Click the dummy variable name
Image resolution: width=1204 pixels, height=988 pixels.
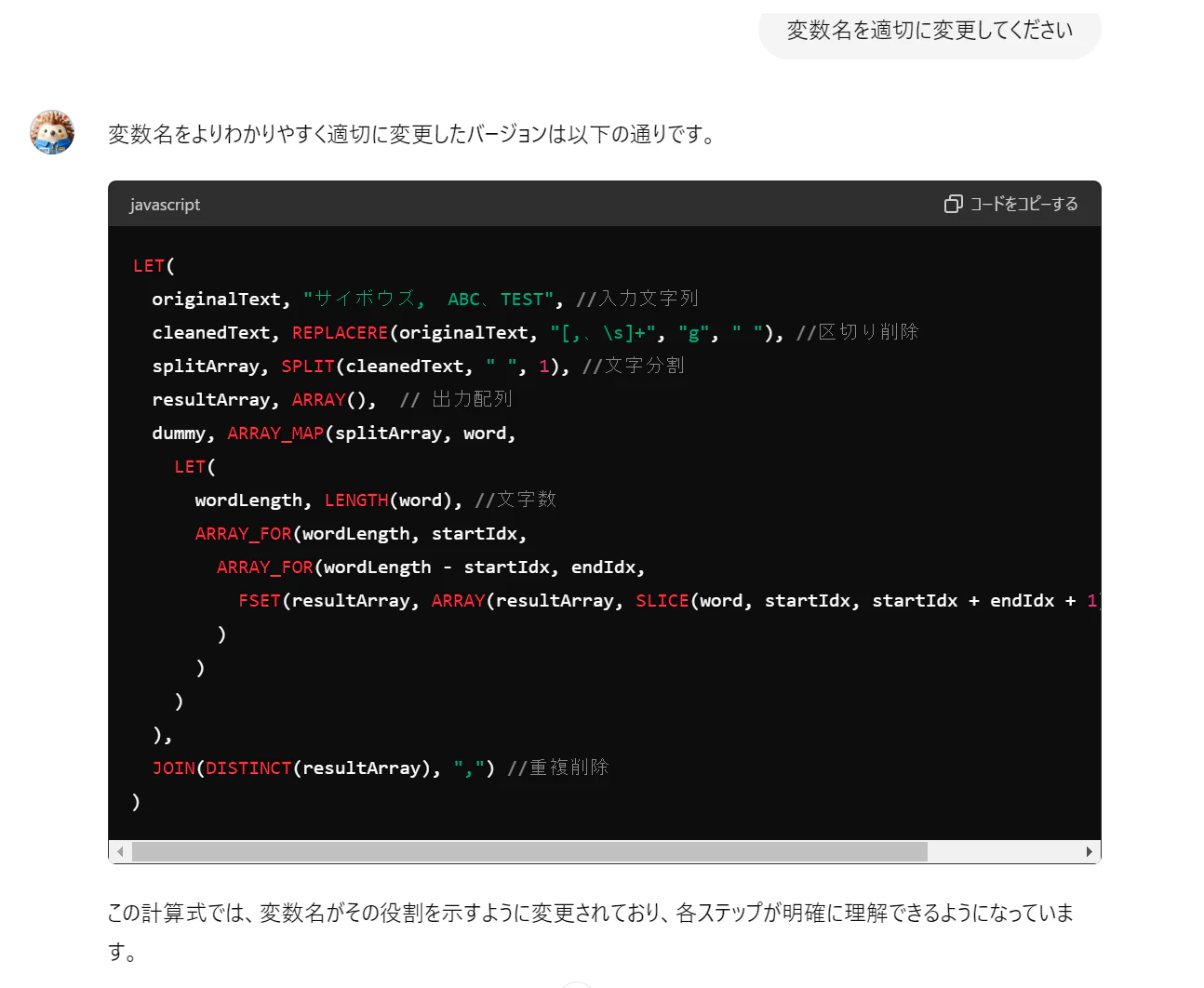pos(179,433)
